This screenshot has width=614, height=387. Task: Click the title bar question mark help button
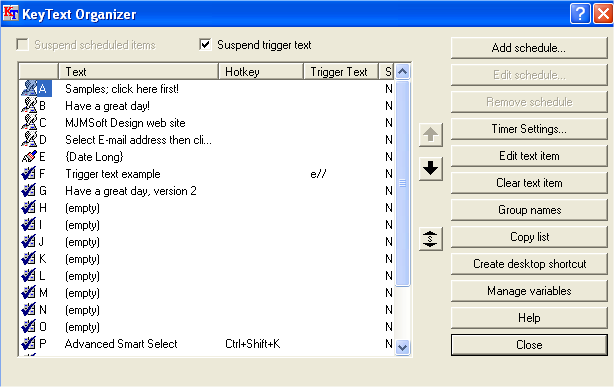(x=580, y=14)
